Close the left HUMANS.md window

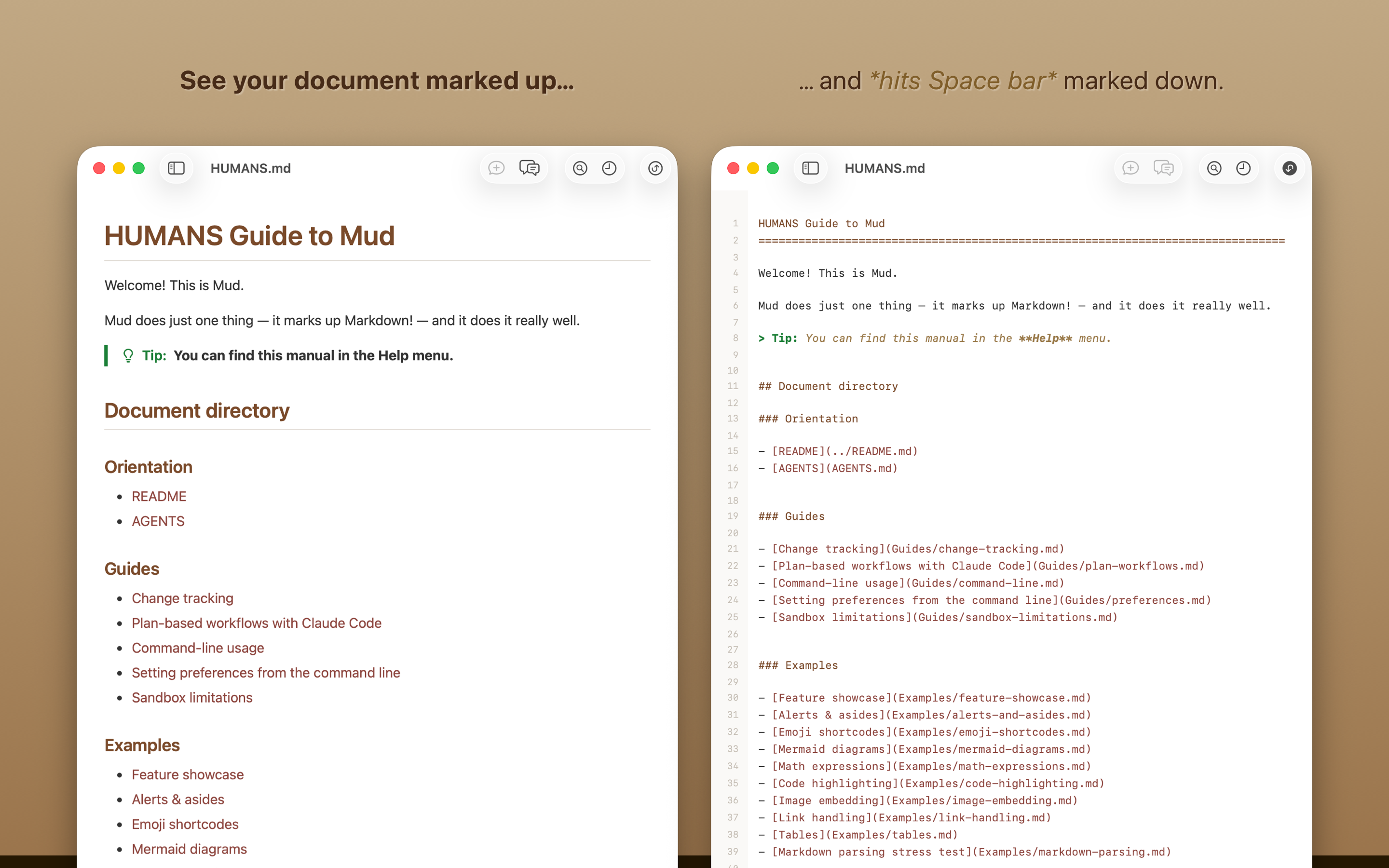[x=99, y=168]
